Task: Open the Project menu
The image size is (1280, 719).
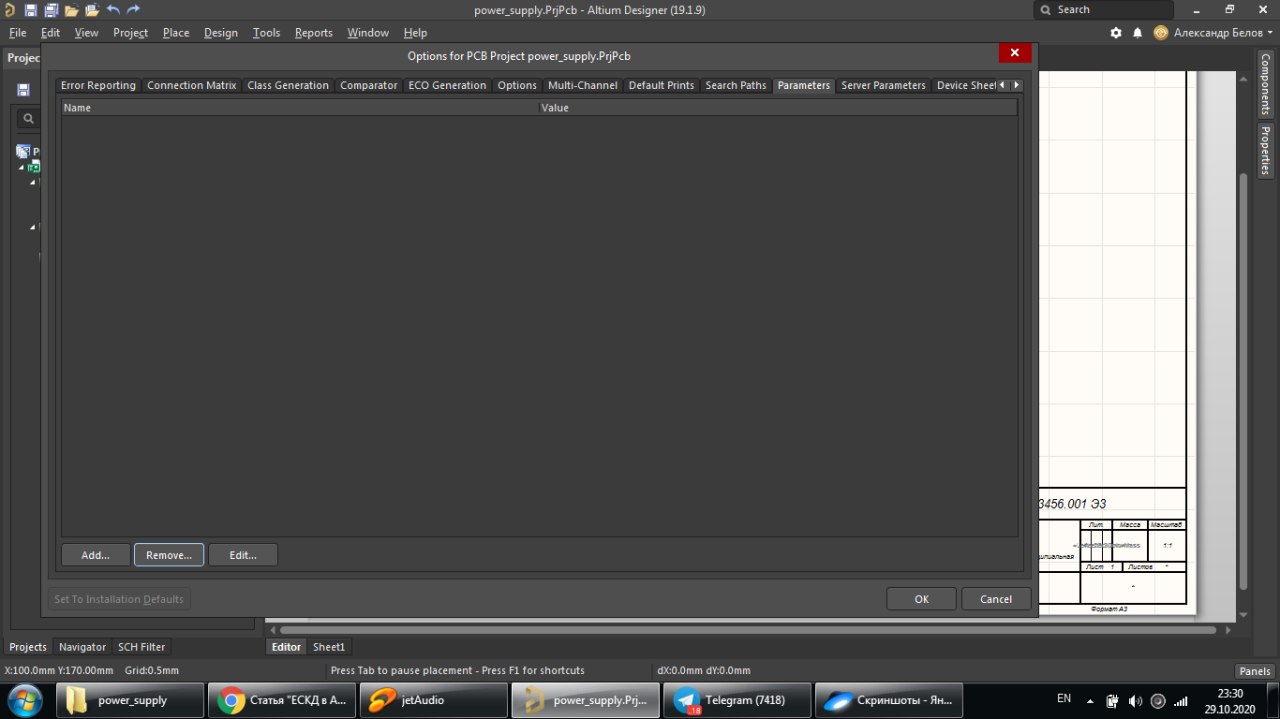Action: click(x=130, y=33)
